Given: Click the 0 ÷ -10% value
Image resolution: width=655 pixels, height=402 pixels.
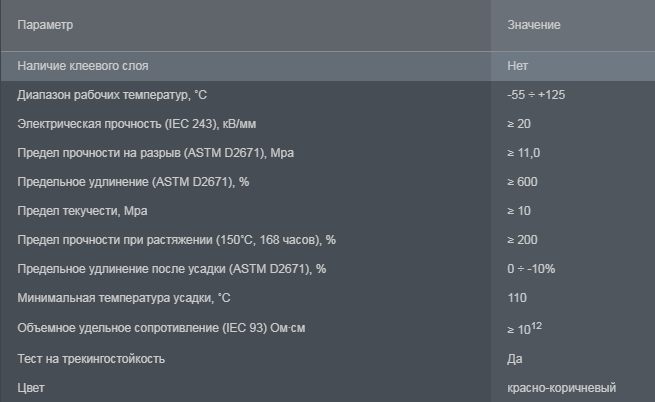Looking at the screenshot, I should click(x=531, y=269).
